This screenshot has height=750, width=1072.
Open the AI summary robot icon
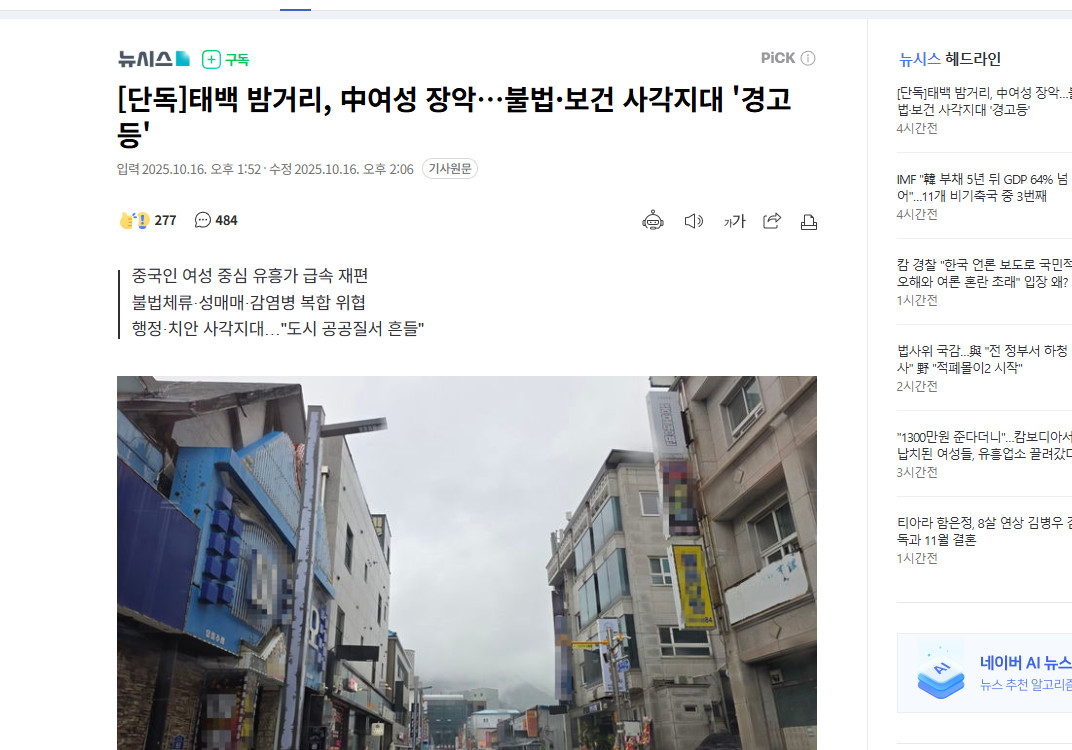tap(653, 220)
